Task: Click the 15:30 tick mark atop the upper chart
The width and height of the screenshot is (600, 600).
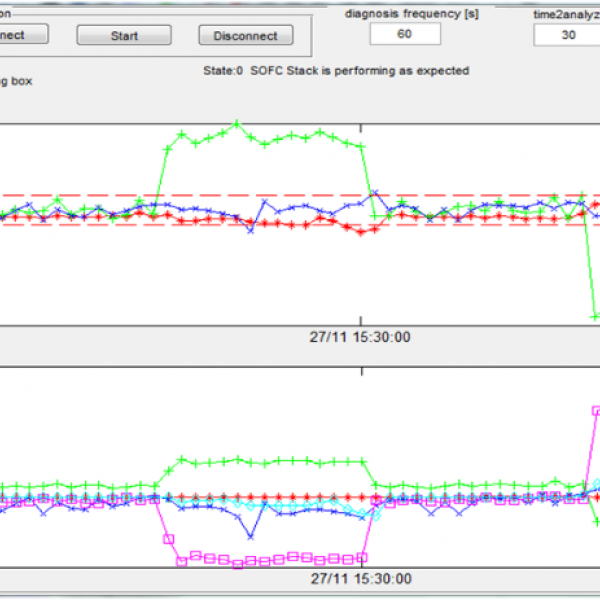Action: pos(360,129)
